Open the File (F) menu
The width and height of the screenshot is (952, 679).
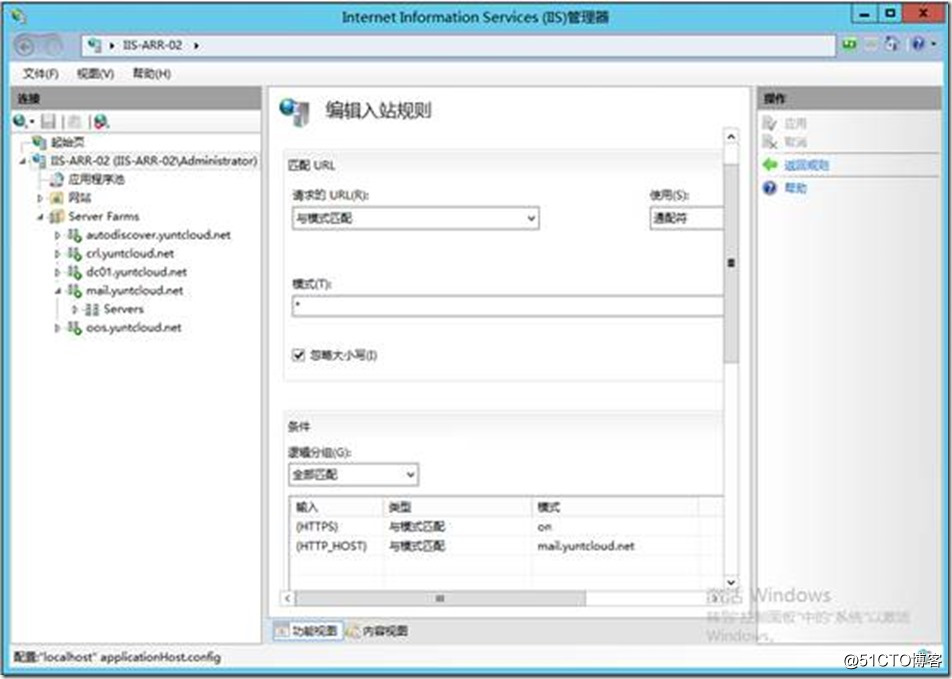(x=41, y=73)
